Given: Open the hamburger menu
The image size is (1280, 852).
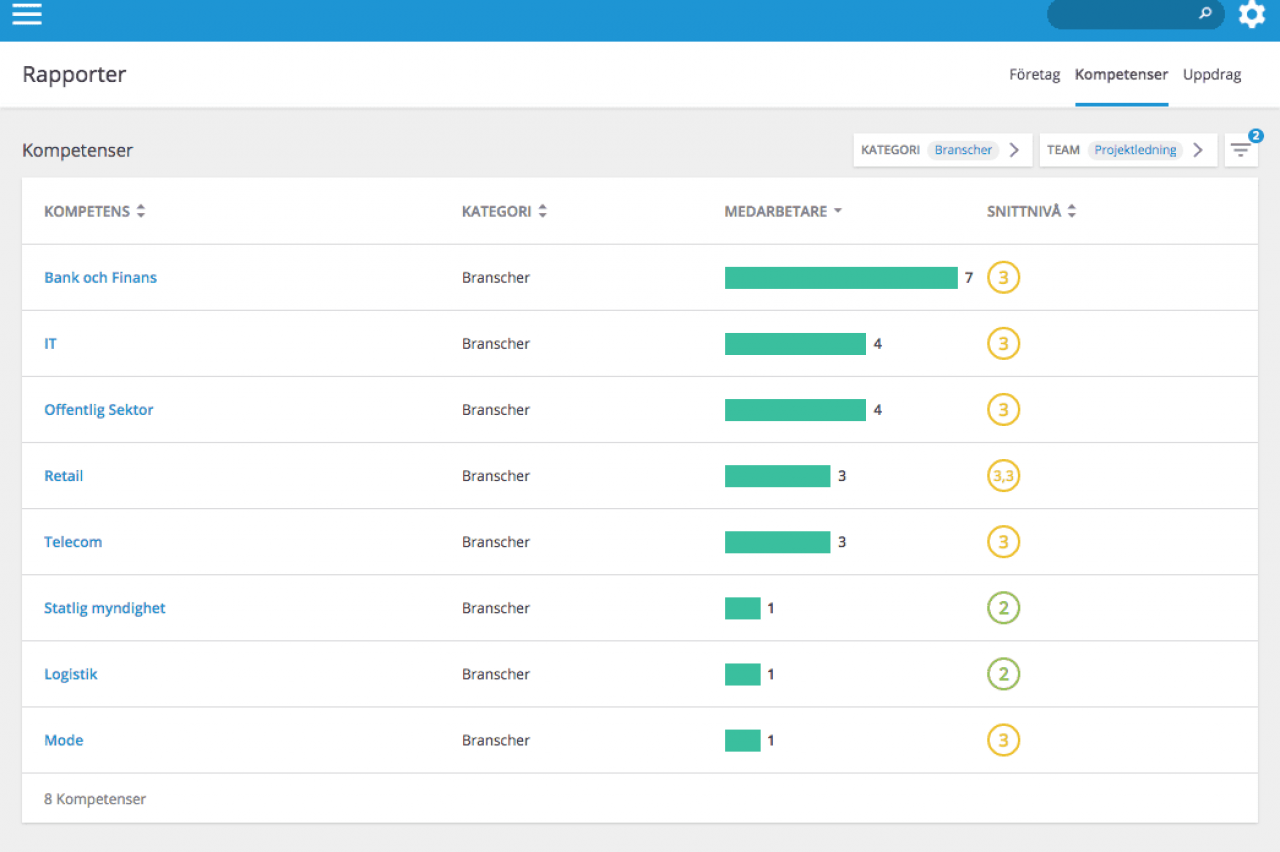Looking at the screenshot, I should pos(27,14).
